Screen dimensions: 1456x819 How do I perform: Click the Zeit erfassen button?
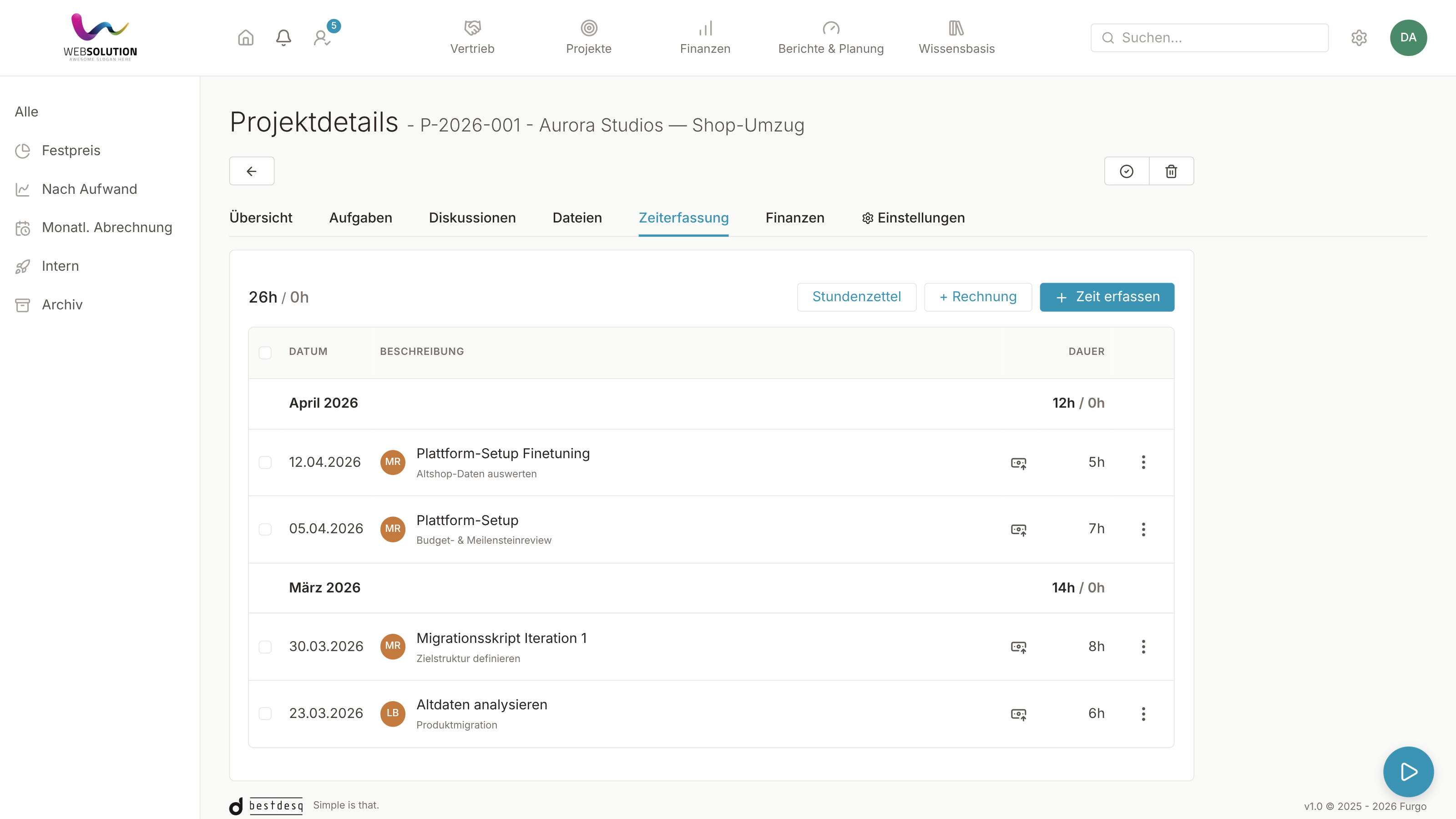pos(1107,297)
